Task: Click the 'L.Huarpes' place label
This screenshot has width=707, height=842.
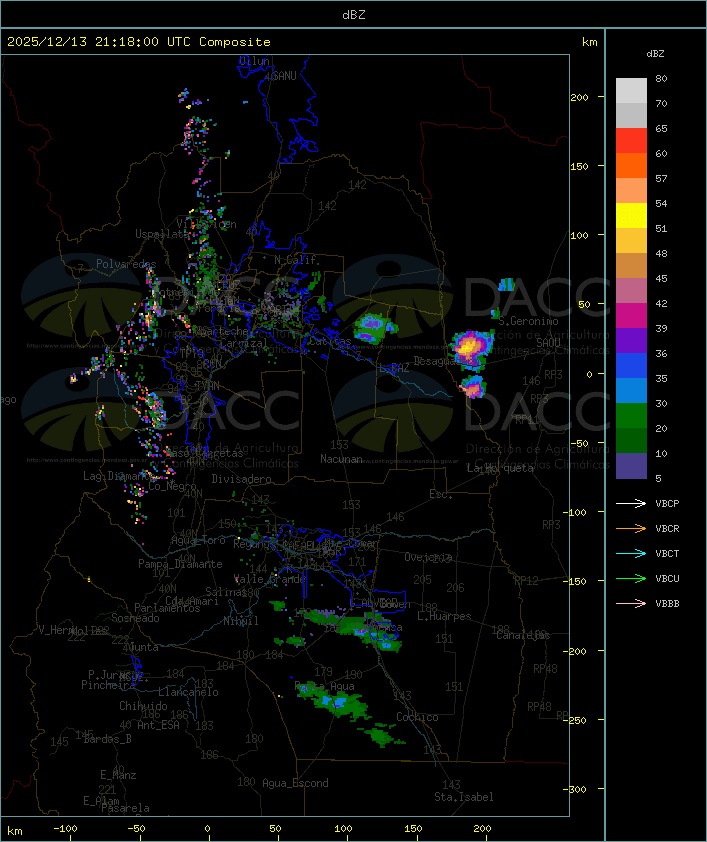Action: (x=444, y=616)
